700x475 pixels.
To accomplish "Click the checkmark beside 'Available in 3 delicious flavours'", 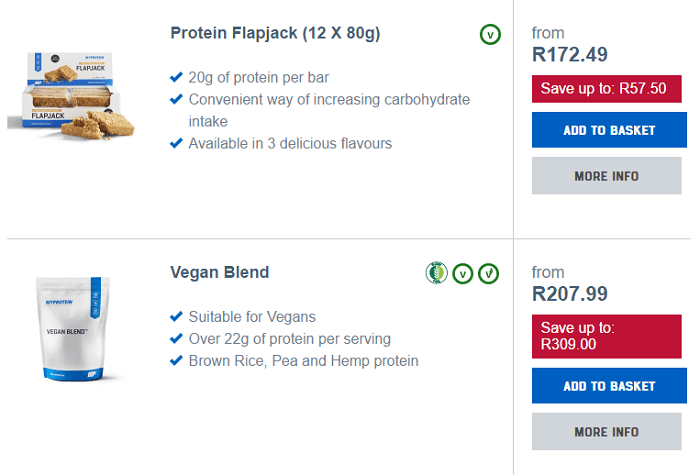I will pos(177,144).
